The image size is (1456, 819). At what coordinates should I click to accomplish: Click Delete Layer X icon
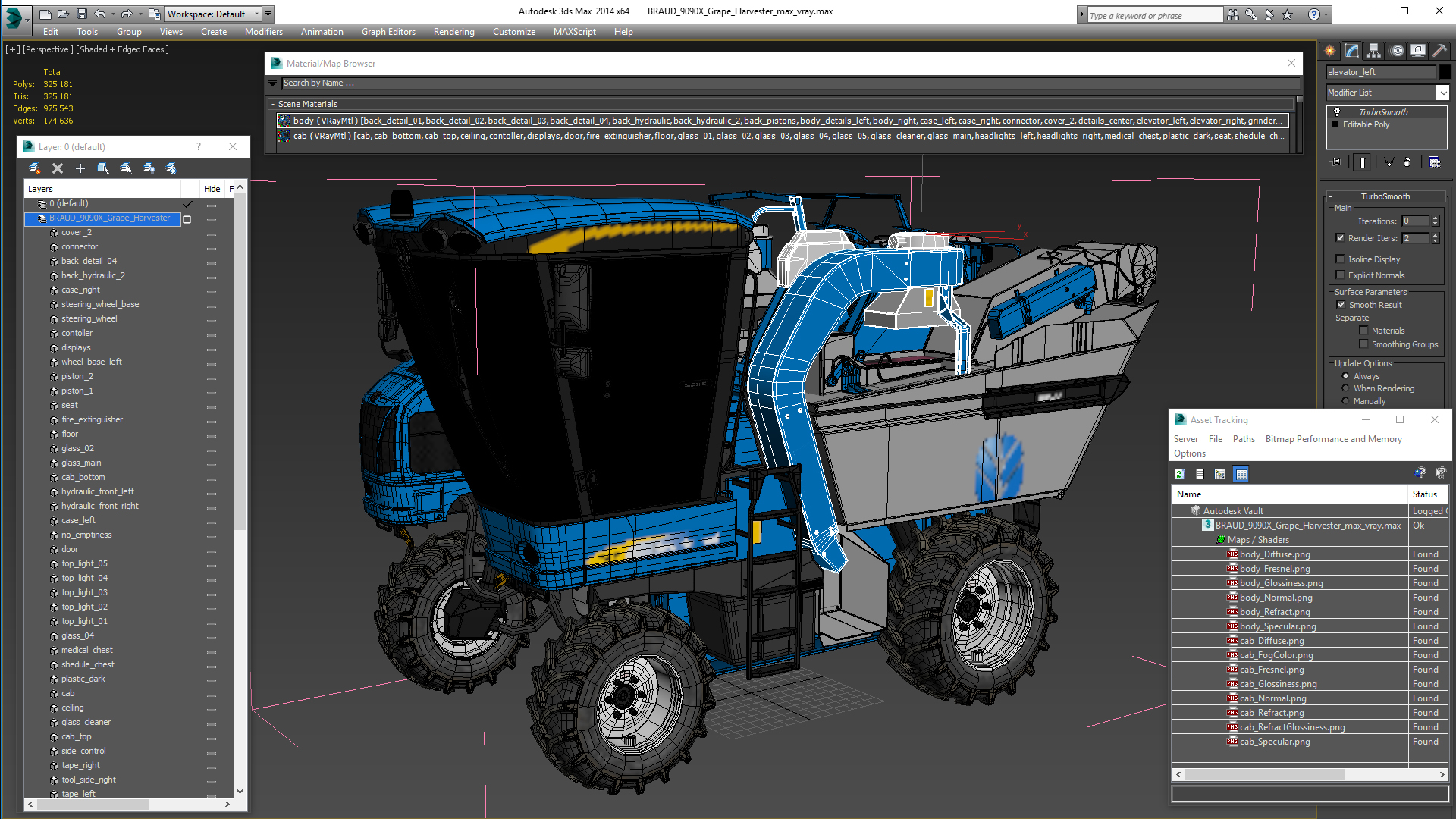(x=58, y=168)
